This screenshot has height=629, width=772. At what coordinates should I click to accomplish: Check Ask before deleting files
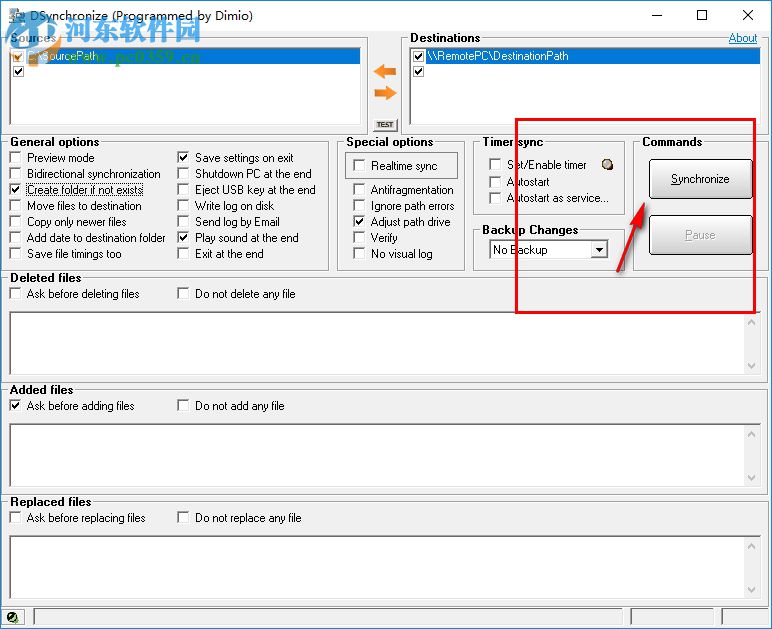[x=16, y=293]
